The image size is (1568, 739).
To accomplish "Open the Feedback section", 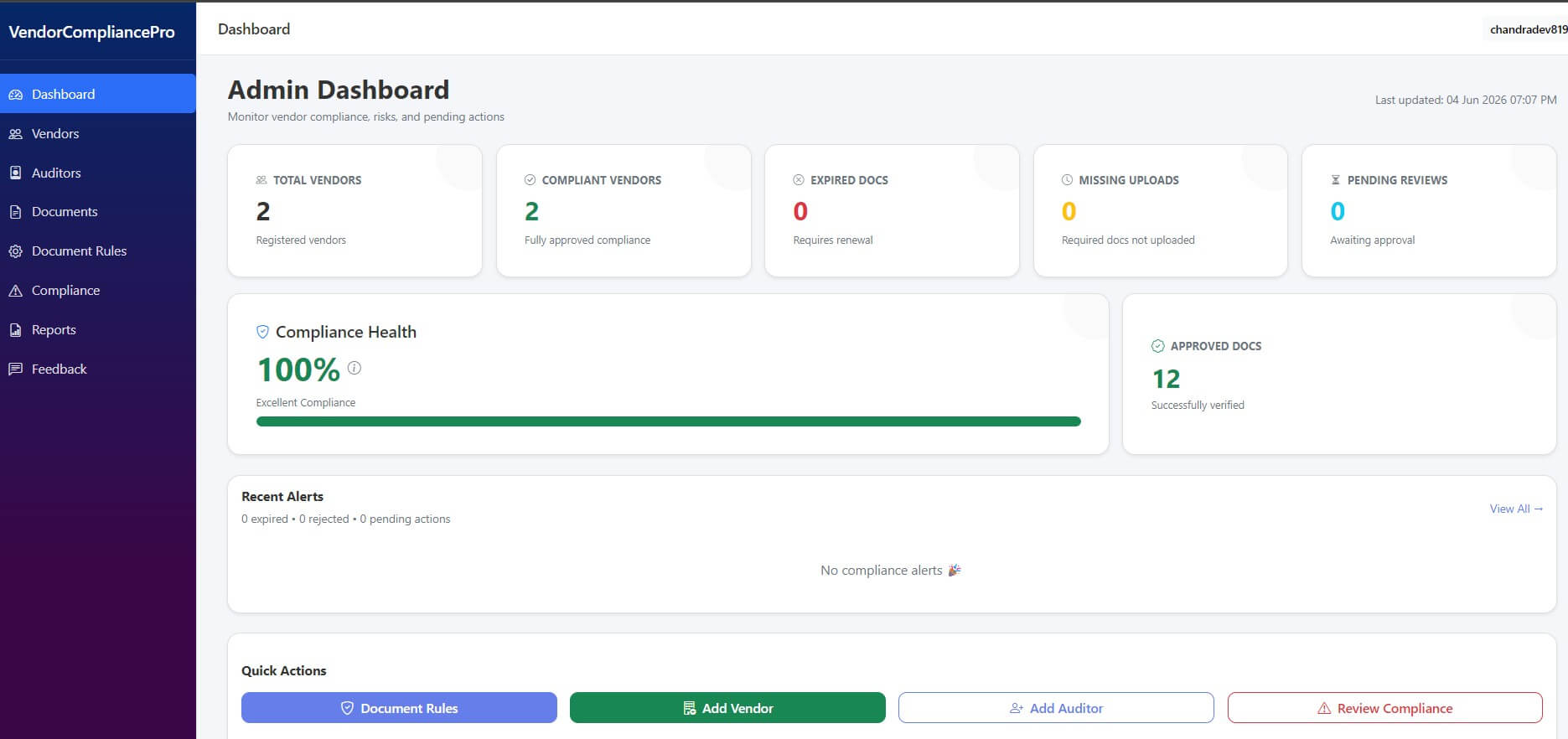I will coord(98,369).
